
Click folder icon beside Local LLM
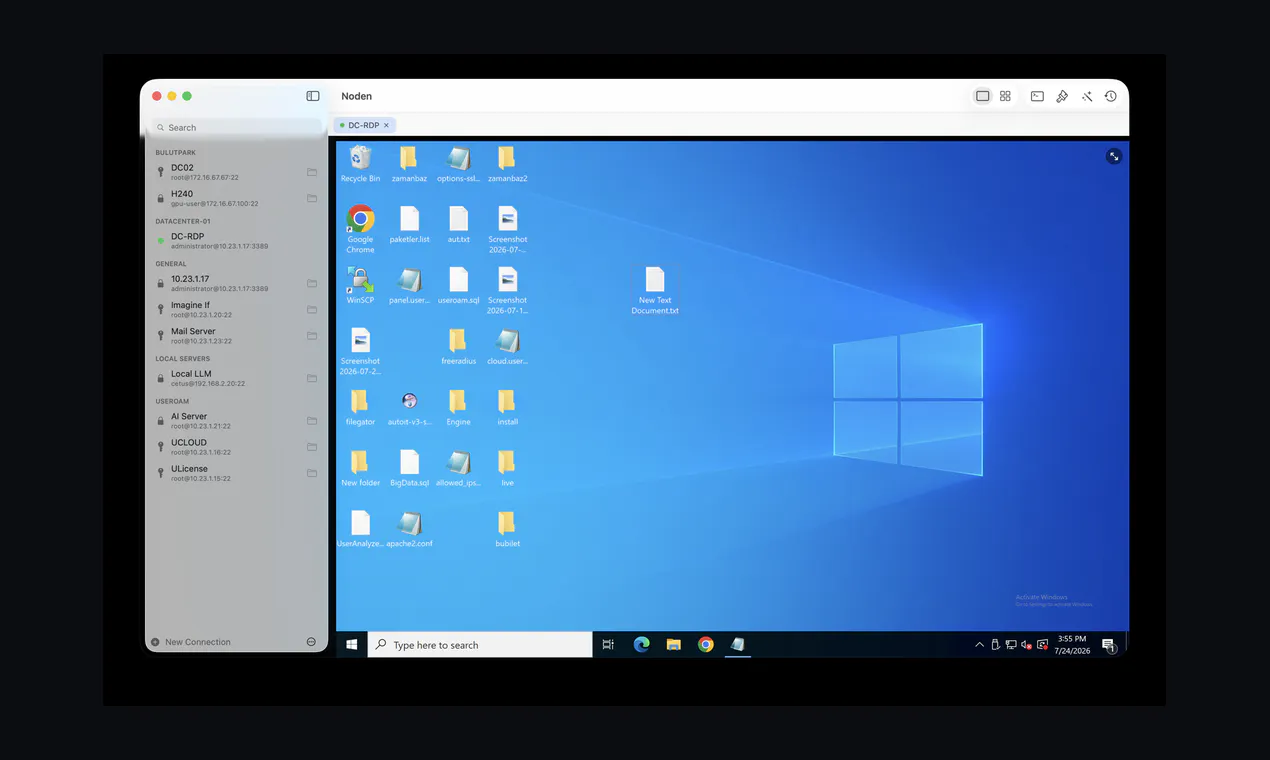click(x=312, y=378)
